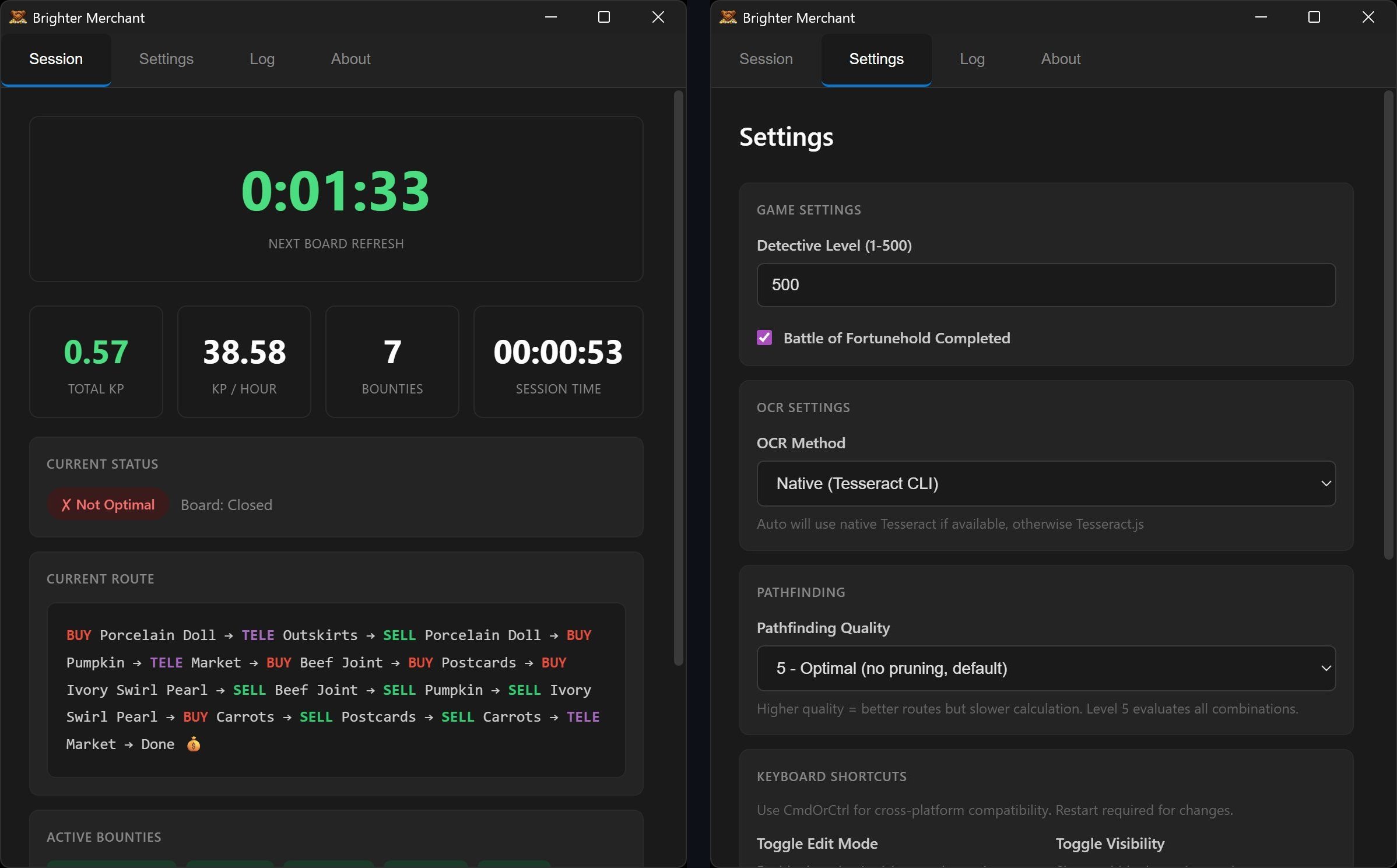Click the Not Optimal status badge
Screen dimensions: 1397x868
(x=107, y=504)
